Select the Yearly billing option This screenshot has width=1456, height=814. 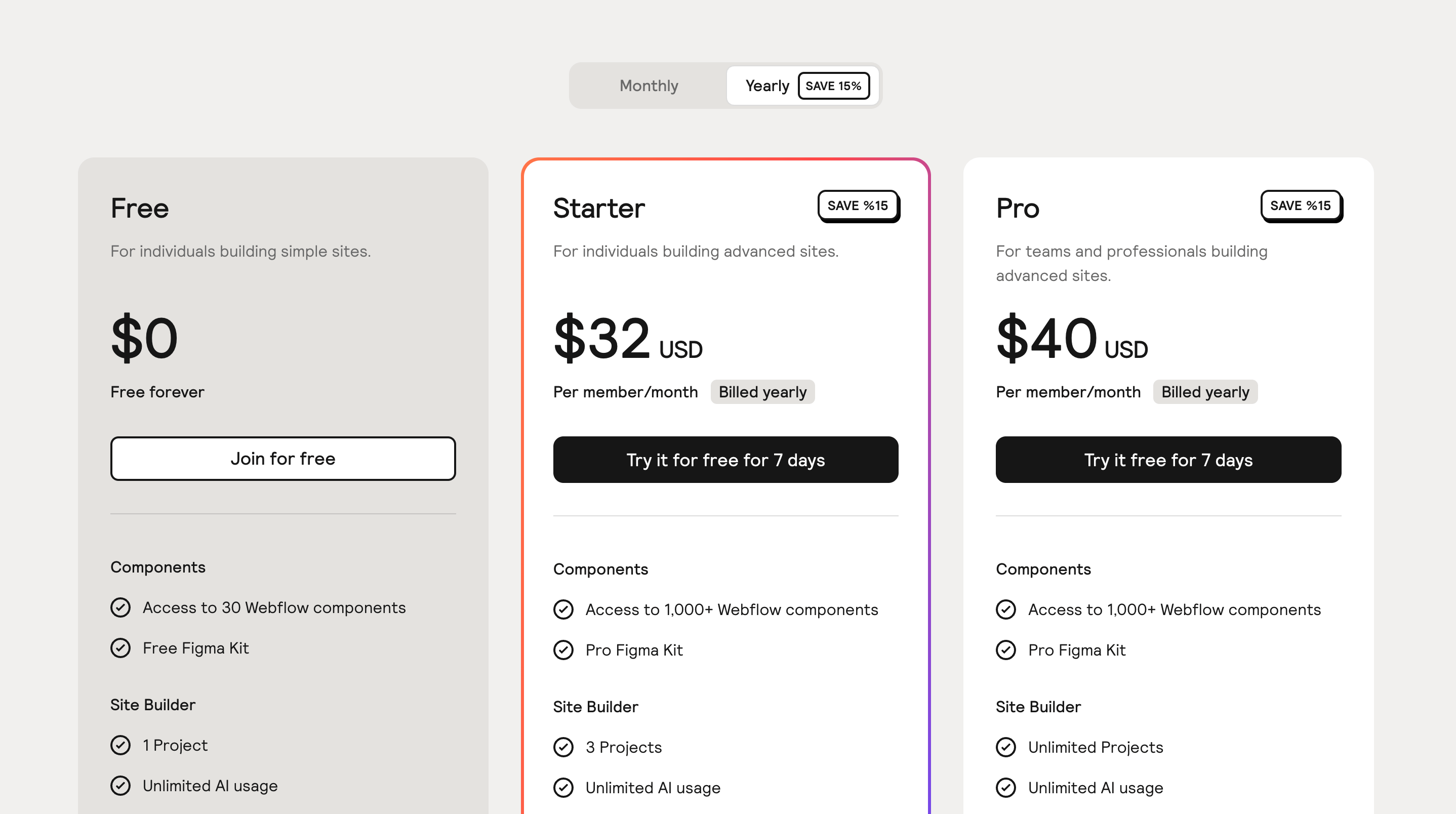(766, 86)
